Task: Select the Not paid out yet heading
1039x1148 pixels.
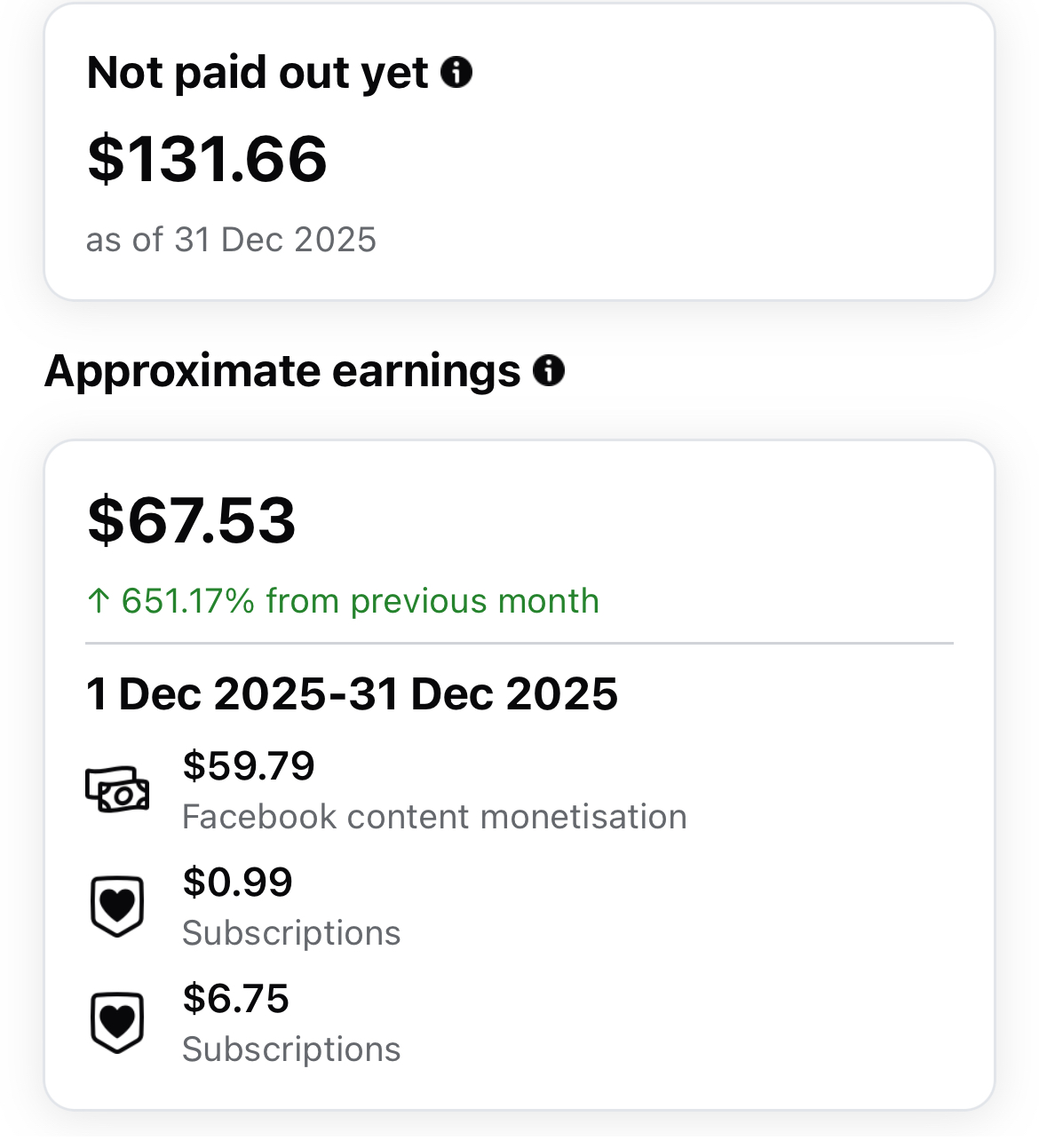Action: pos(258,72)
